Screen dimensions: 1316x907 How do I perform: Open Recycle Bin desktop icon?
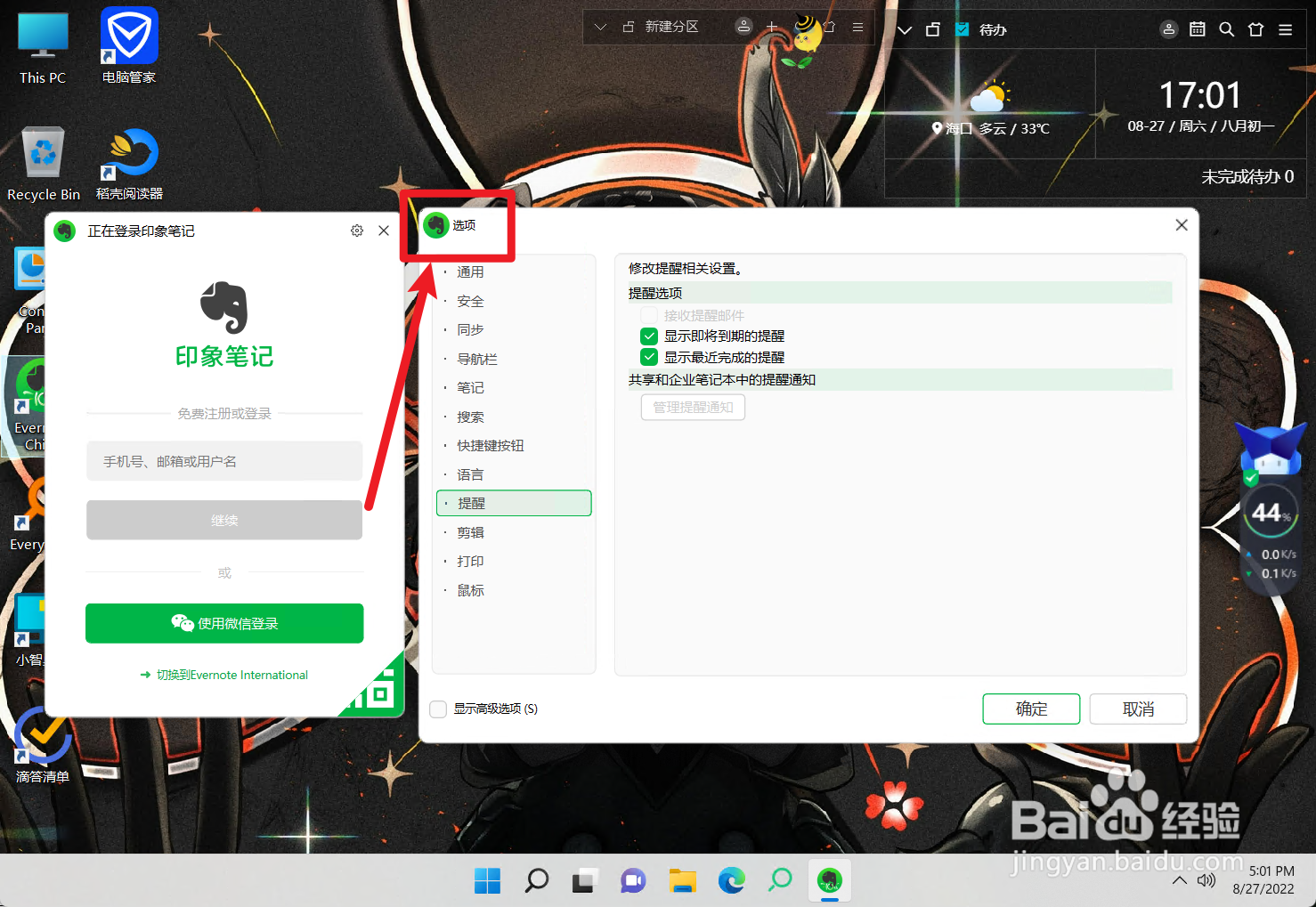pyautogui.click(x=44, y=164)
